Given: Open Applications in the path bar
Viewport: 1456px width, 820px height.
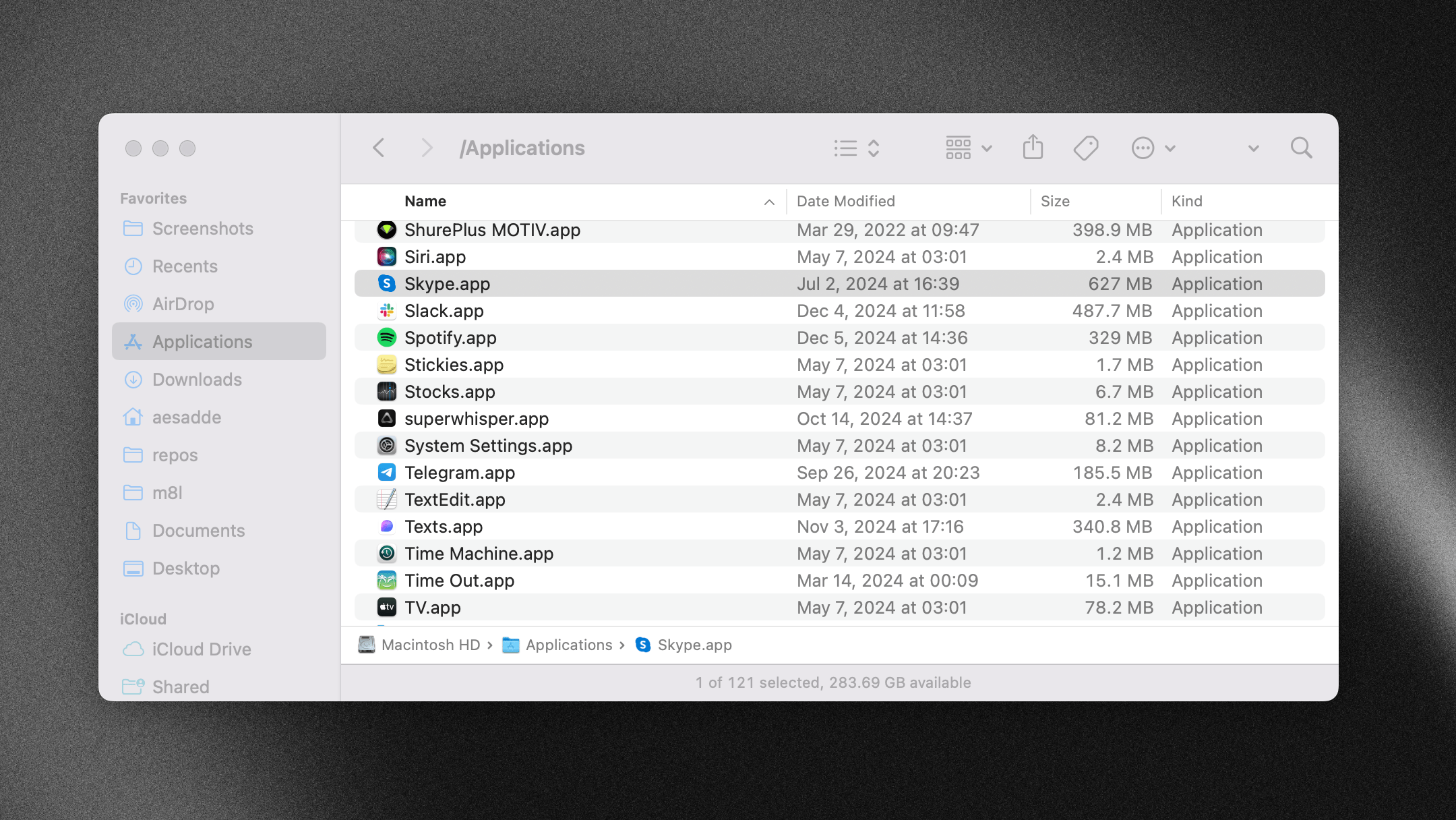Looking at the screenshot, I should [568, 645].
